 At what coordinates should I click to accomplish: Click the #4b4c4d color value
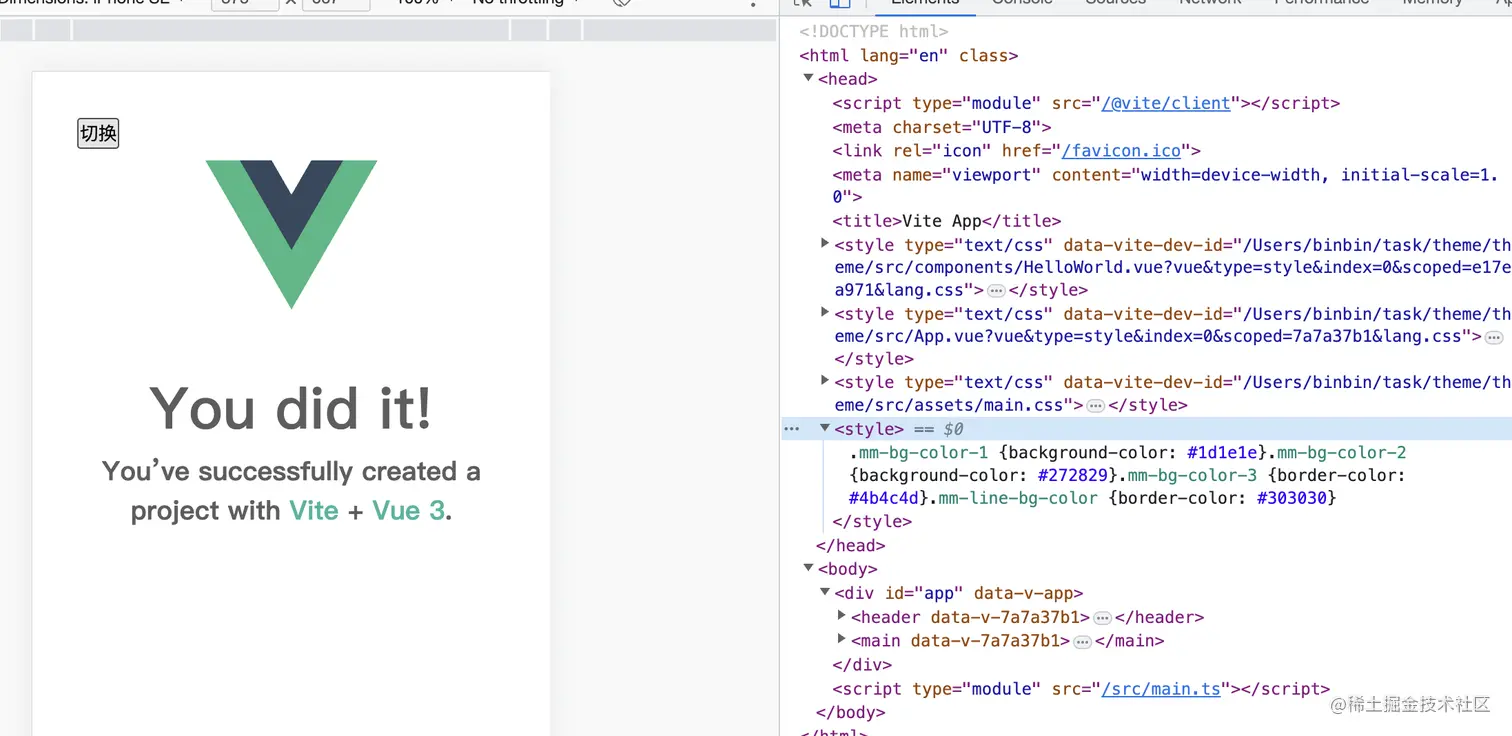click(885, 498)
